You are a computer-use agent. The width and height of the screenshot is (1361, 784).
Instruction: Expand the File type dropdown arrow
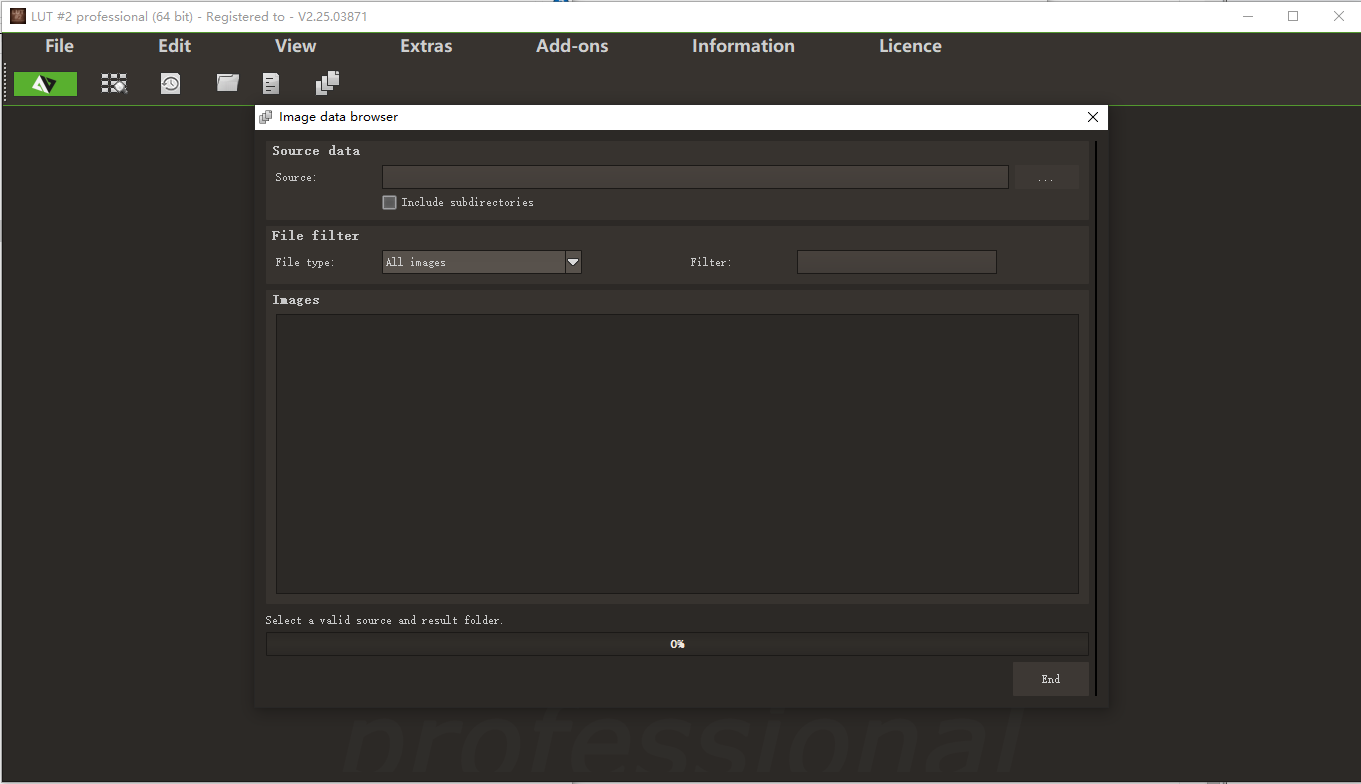(x=573, y=262)
